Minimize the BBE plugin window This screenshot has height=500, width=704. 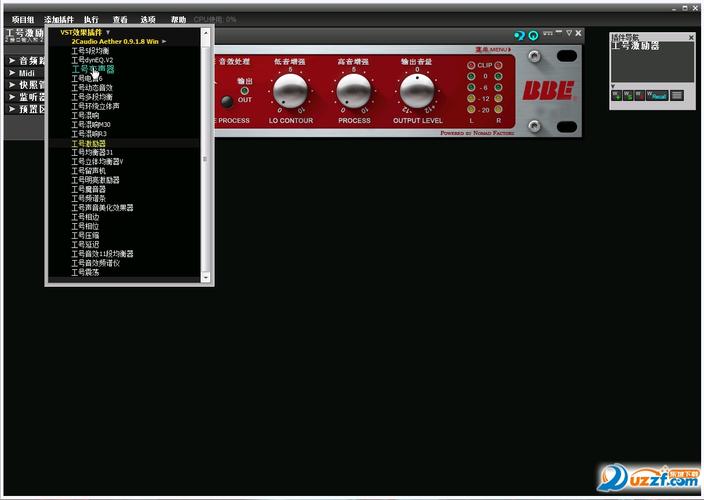coord(559,32)
